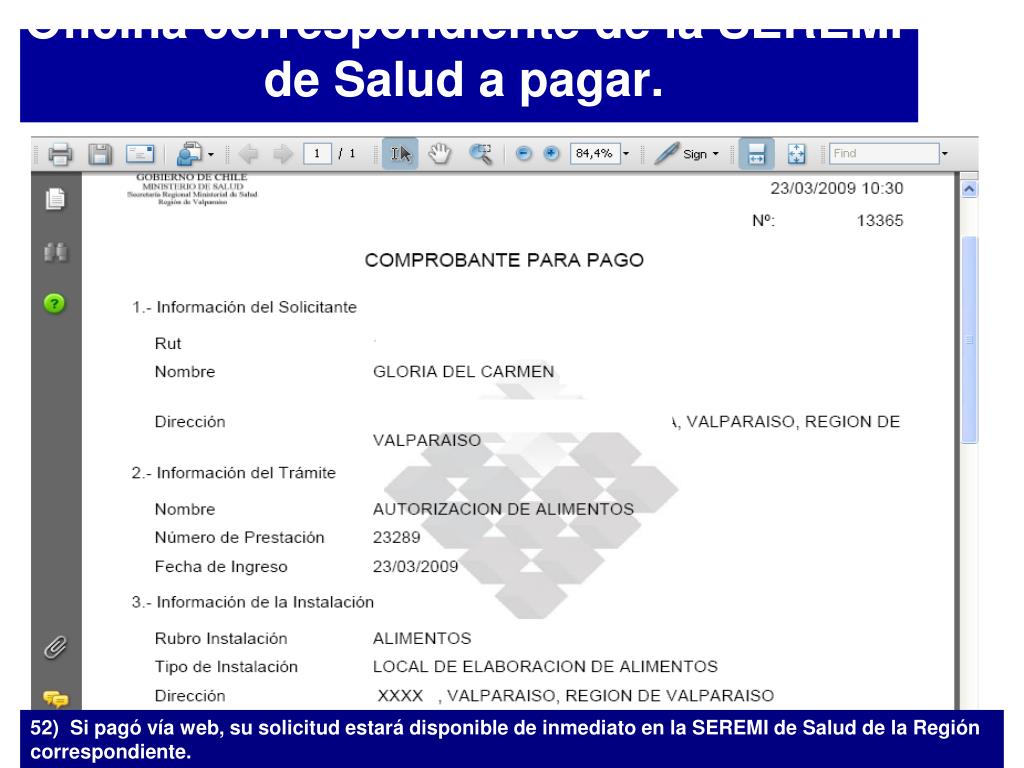1024x768 pixels.
Task: Open the zoom percentage dropdown arrow
Action: coord(626,154)
